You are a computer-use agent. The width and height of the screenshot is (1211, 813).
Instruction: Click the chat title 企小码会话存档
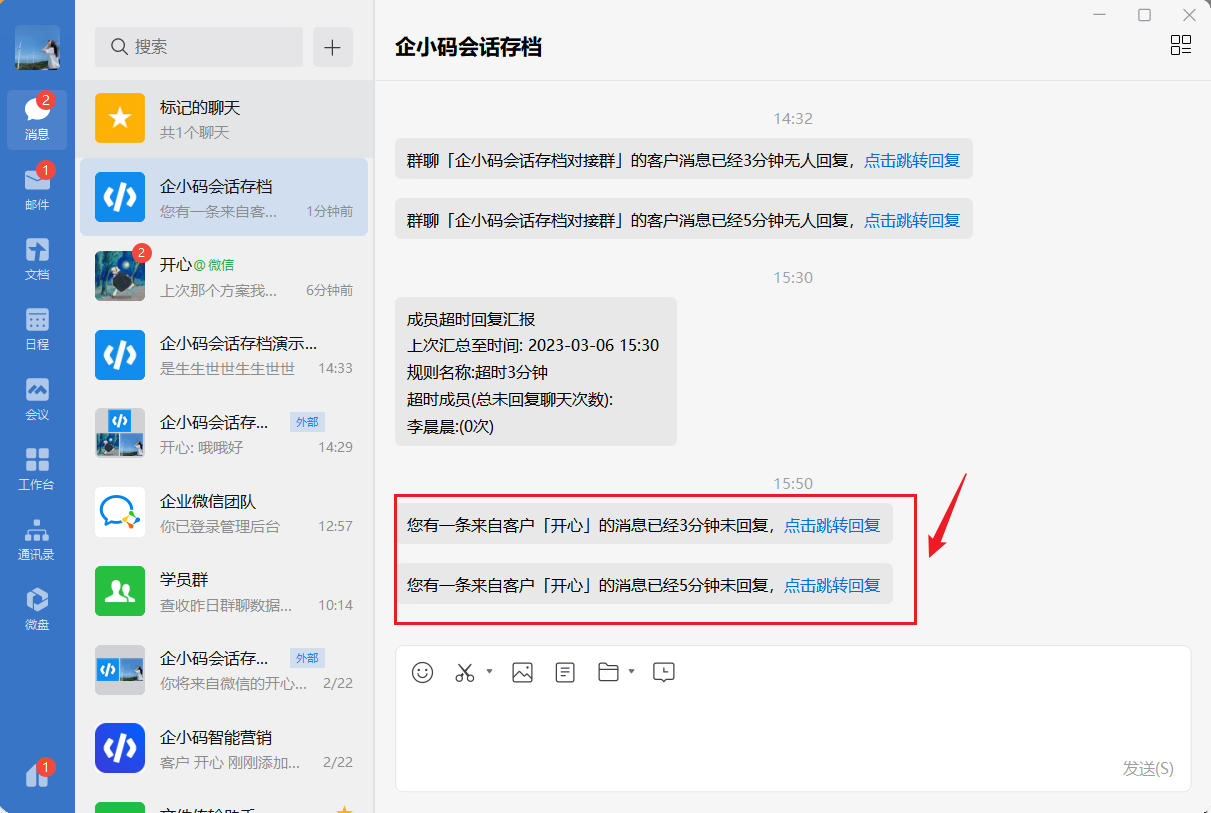click(x=468, y=46)
